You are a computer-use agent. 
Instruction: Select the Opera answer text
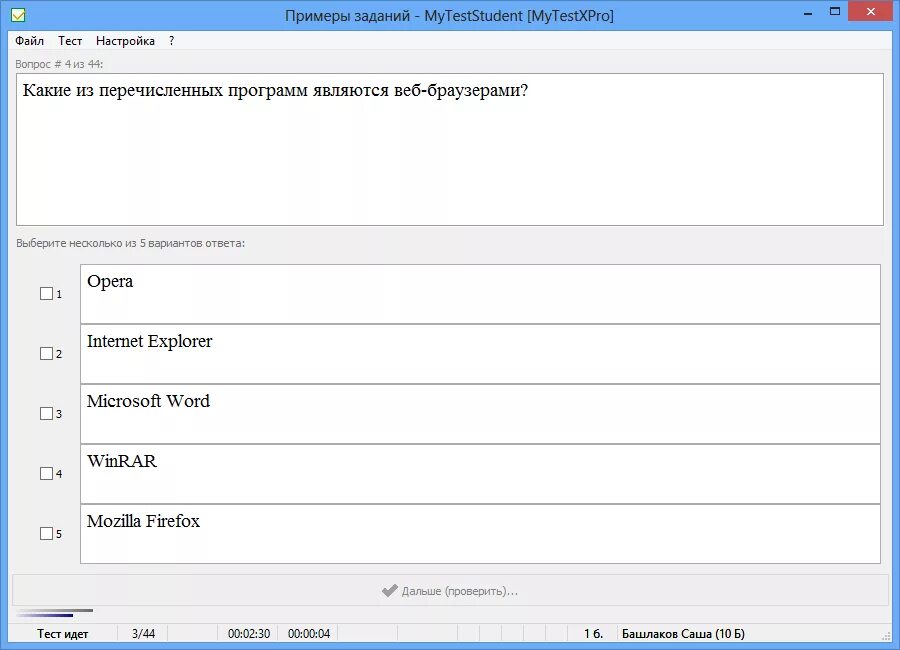(110, 281)
